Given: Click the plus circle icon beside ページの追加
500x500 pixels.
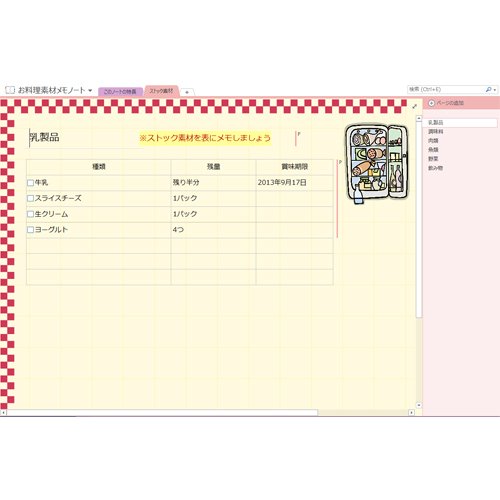Looking at the screenshot, I should click(x=431, y=103).
